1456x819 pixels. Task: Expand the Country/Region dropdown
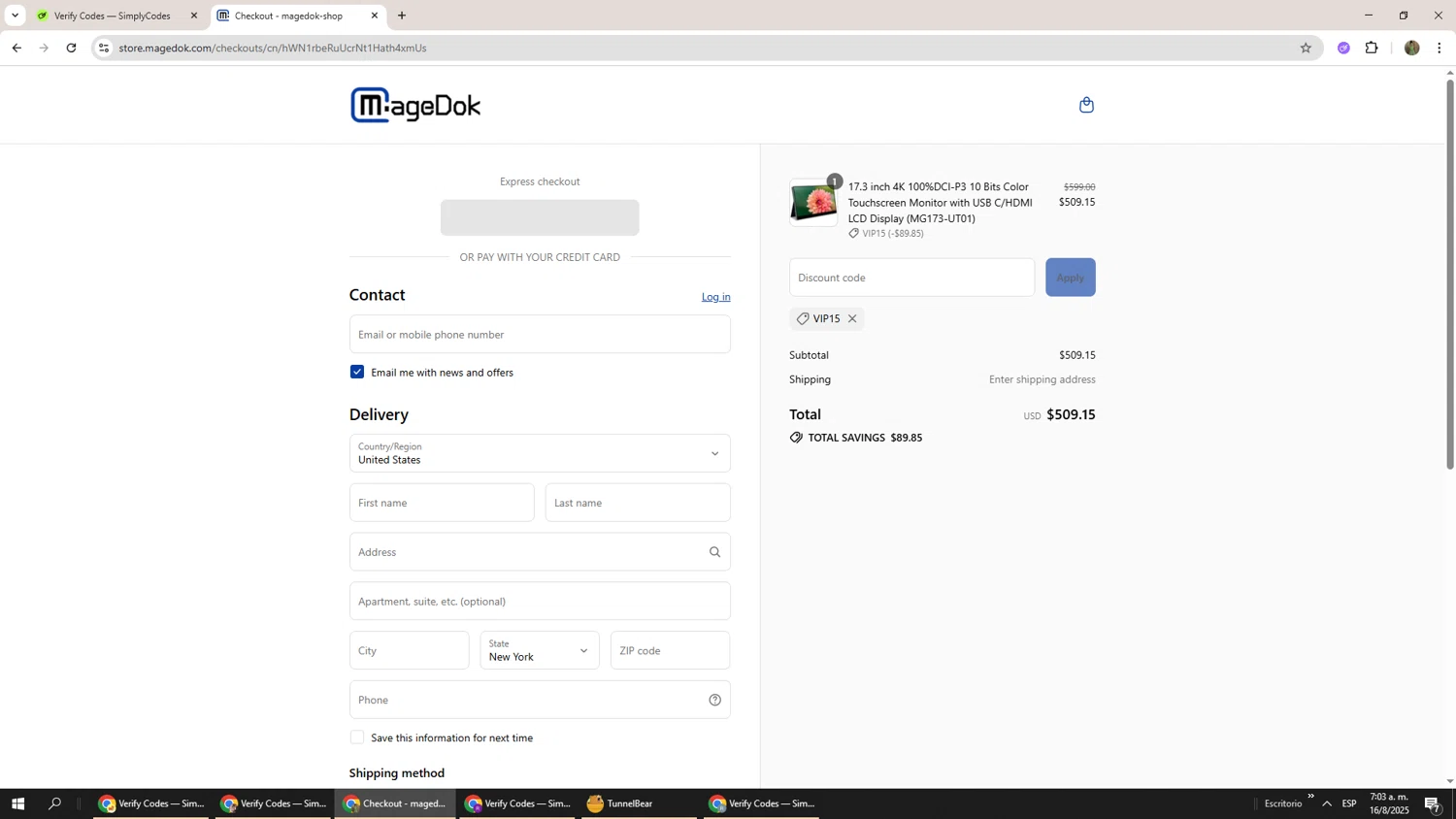click(540, 453)
